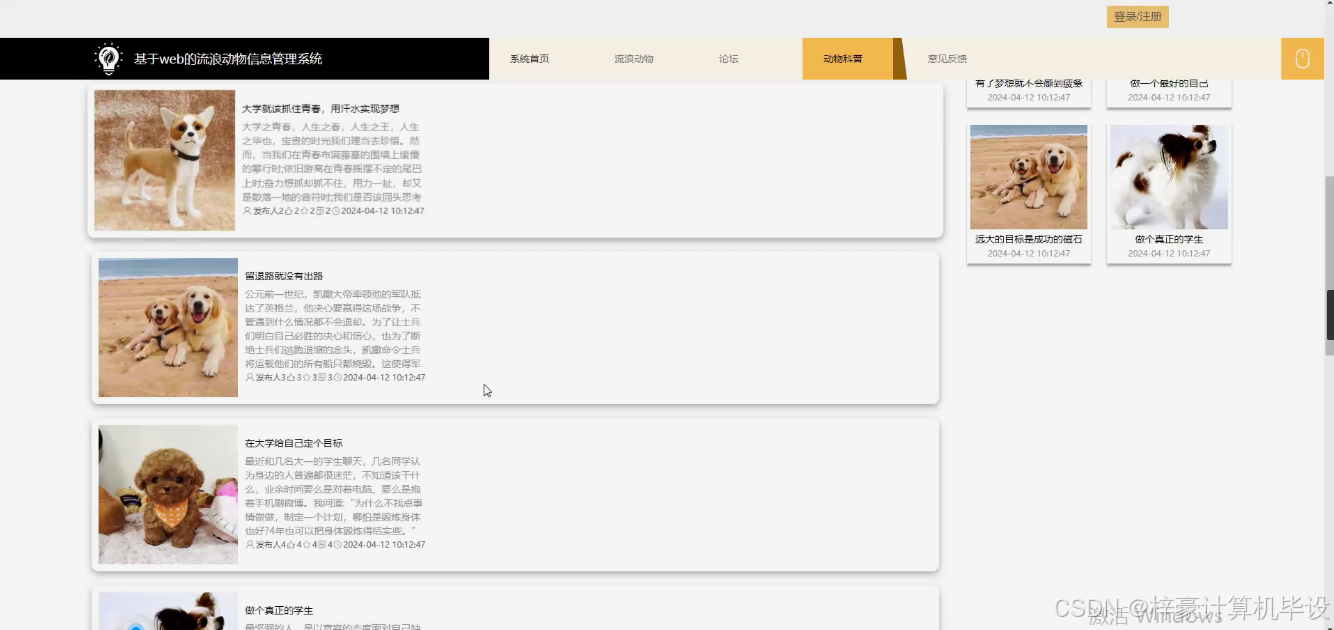Click publisher person icon on 大学就该抓住青春 article

(x=247, y=211)
